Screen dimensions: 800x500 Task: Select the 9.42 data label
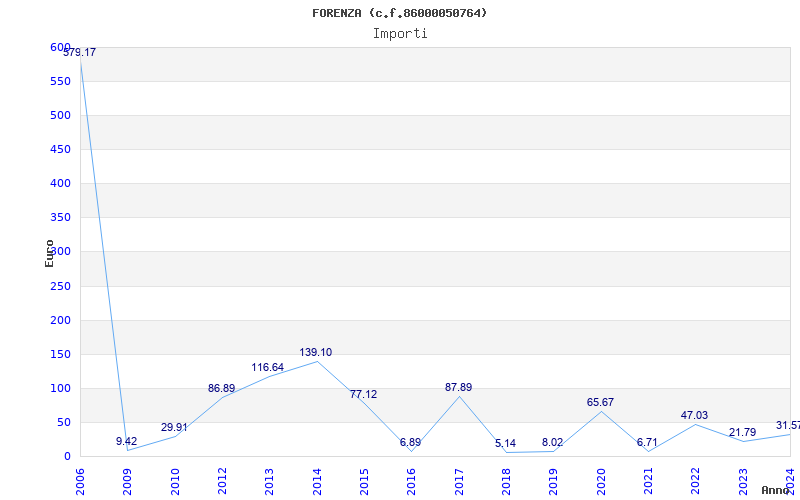point(127,441)
